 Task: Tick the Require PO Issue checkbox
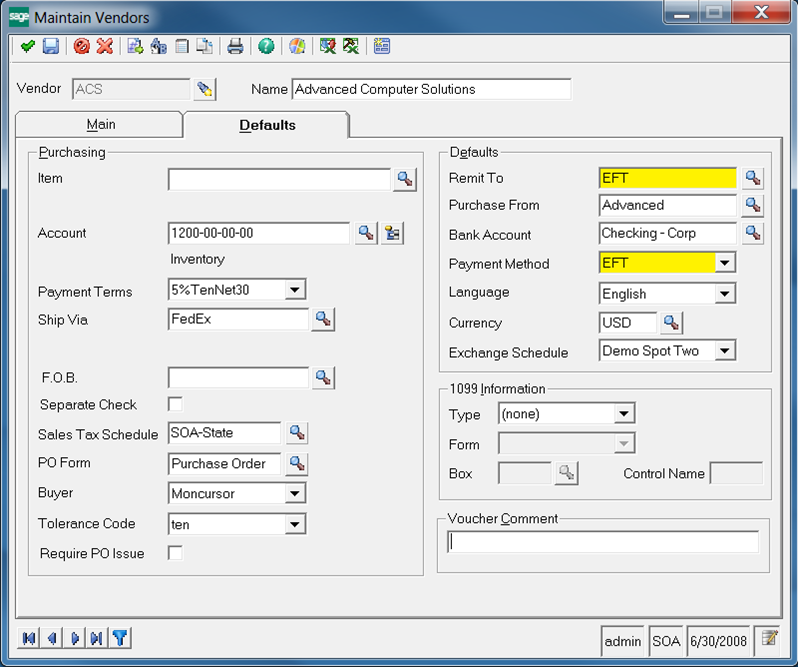pyautogui.click(x=176, y=553)
